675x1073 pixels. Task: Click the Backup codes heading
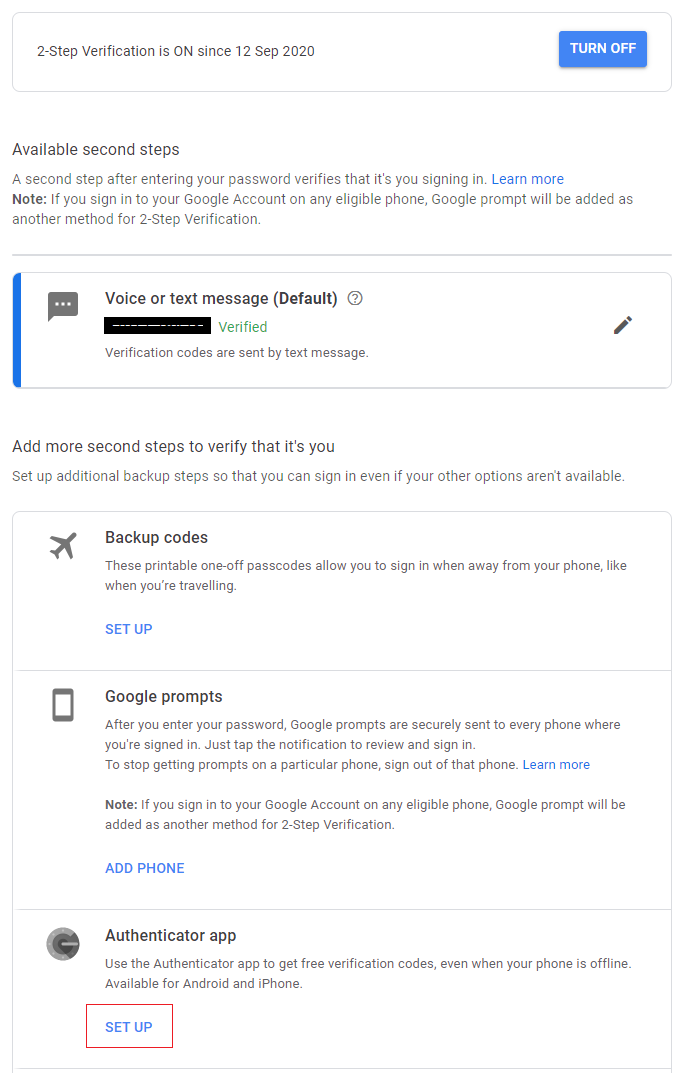(156, 537)
